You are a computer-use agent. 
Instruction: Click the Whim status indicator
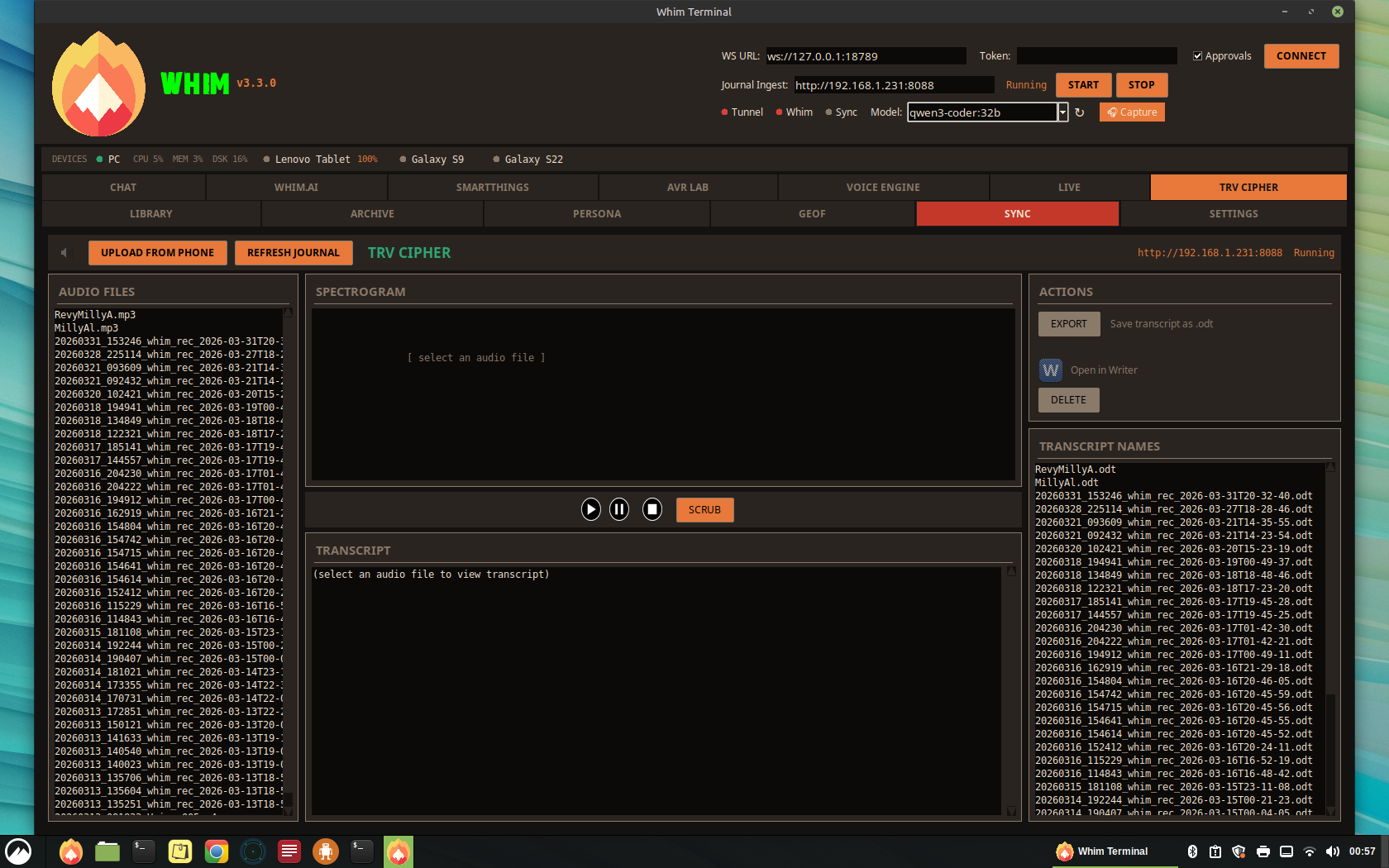pos(778,112)
